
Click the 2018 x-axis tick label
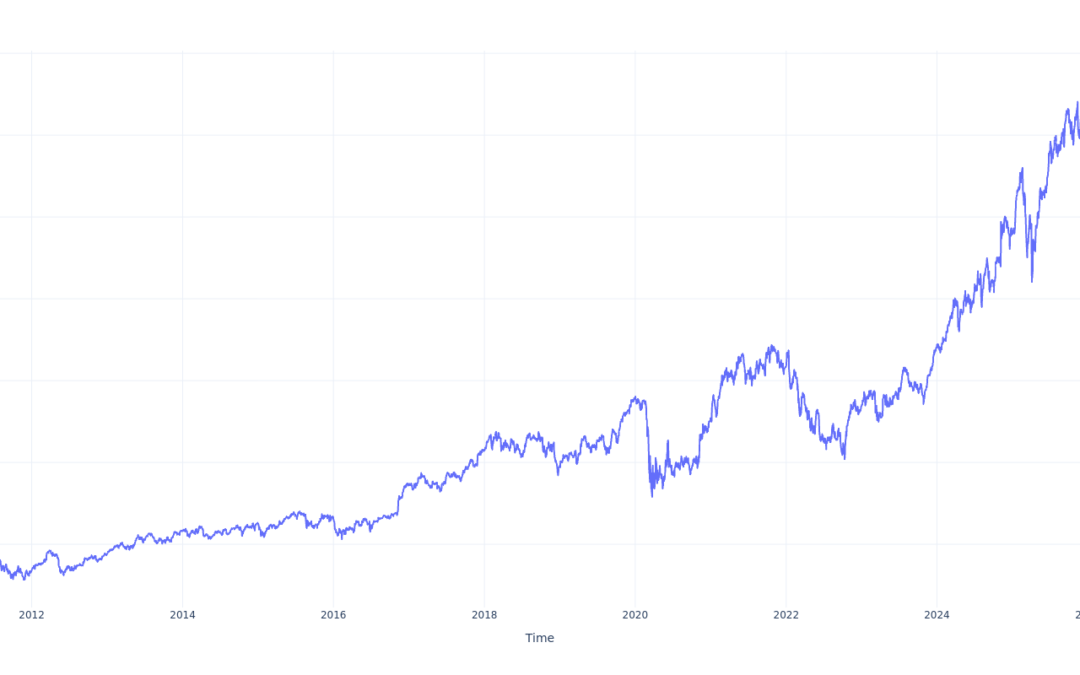(x=484, y=615)
